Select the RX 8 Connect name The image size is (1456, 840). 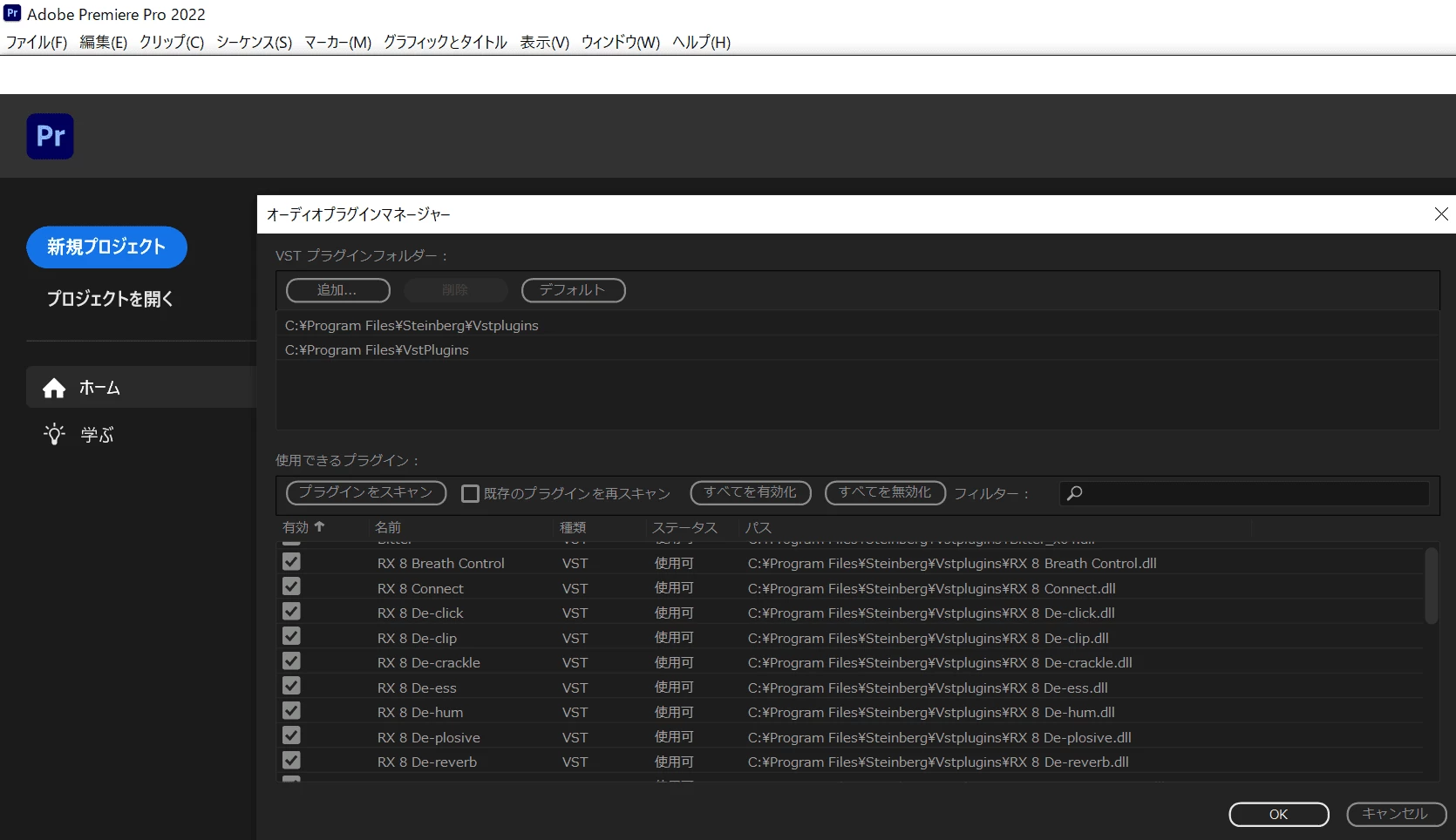pyautogui.click(x=420, y=588)
